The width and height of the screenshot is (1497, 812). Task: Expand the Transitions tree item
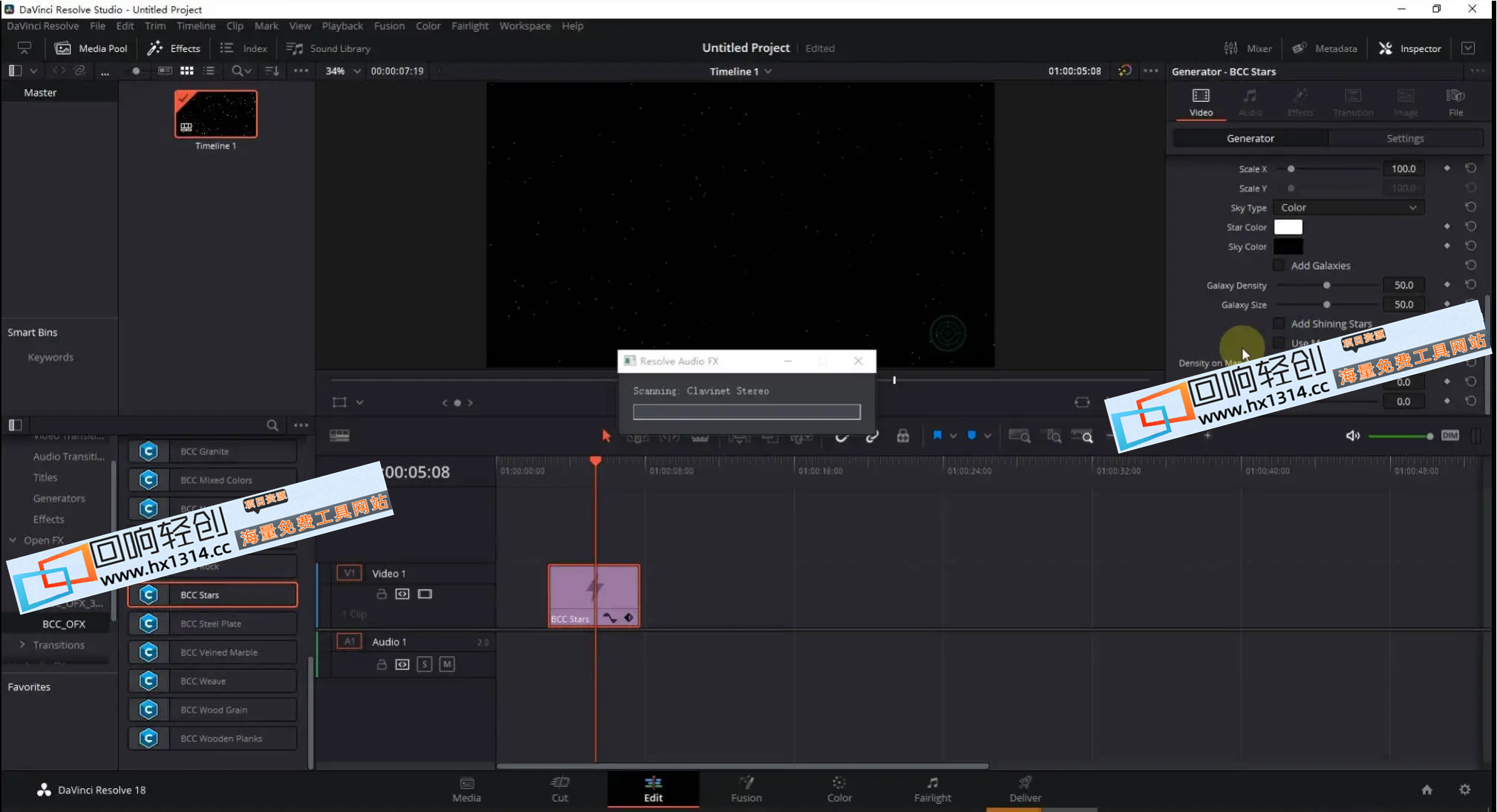(22, 644)
